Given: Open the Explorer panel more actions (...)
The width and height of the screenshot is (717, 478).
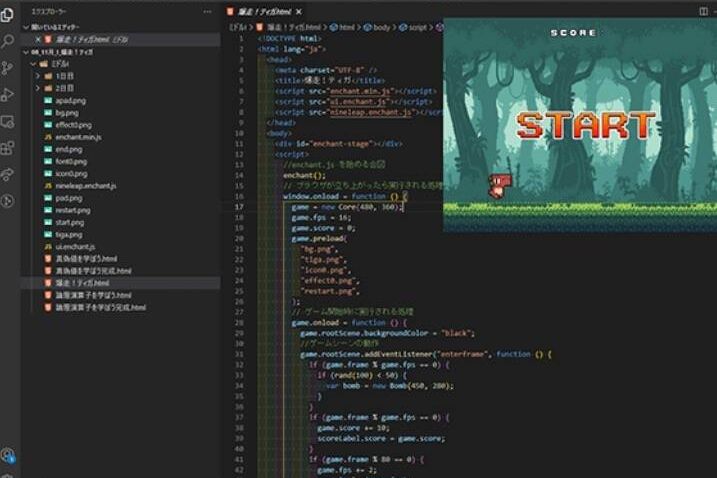Looking at the screenshot, I should click(208, 12).
